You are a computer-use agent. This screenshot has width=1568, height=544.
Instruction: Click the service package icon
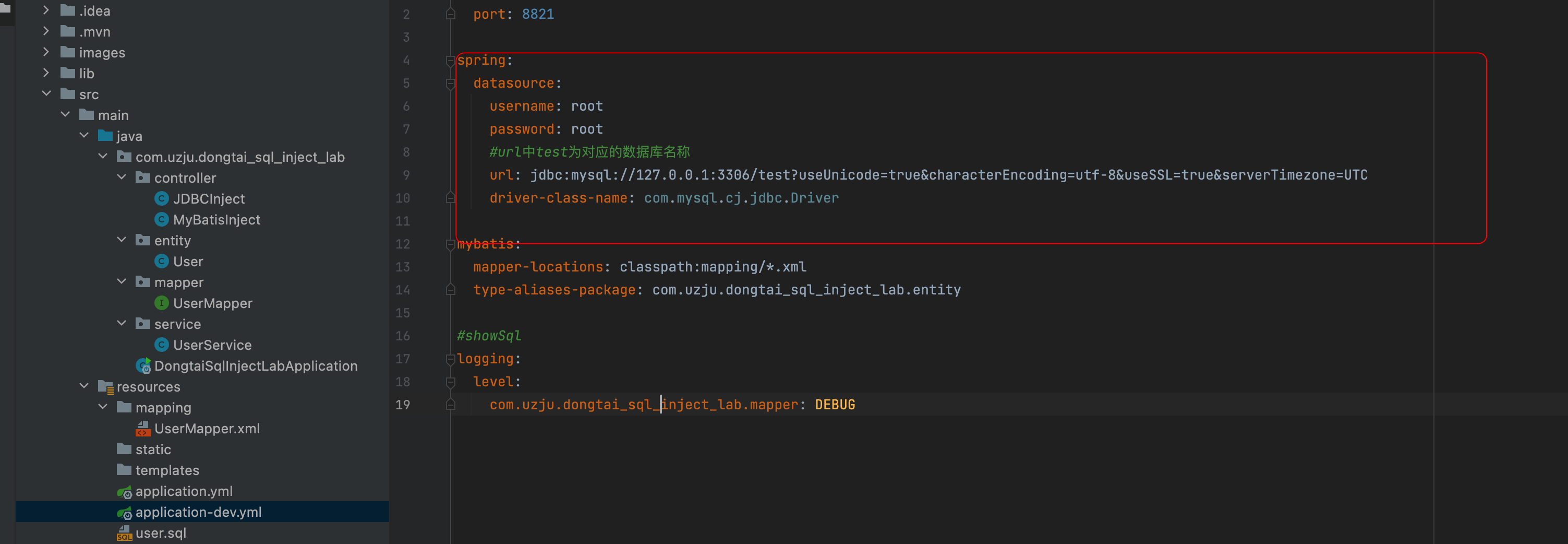(x=143, y=324)
